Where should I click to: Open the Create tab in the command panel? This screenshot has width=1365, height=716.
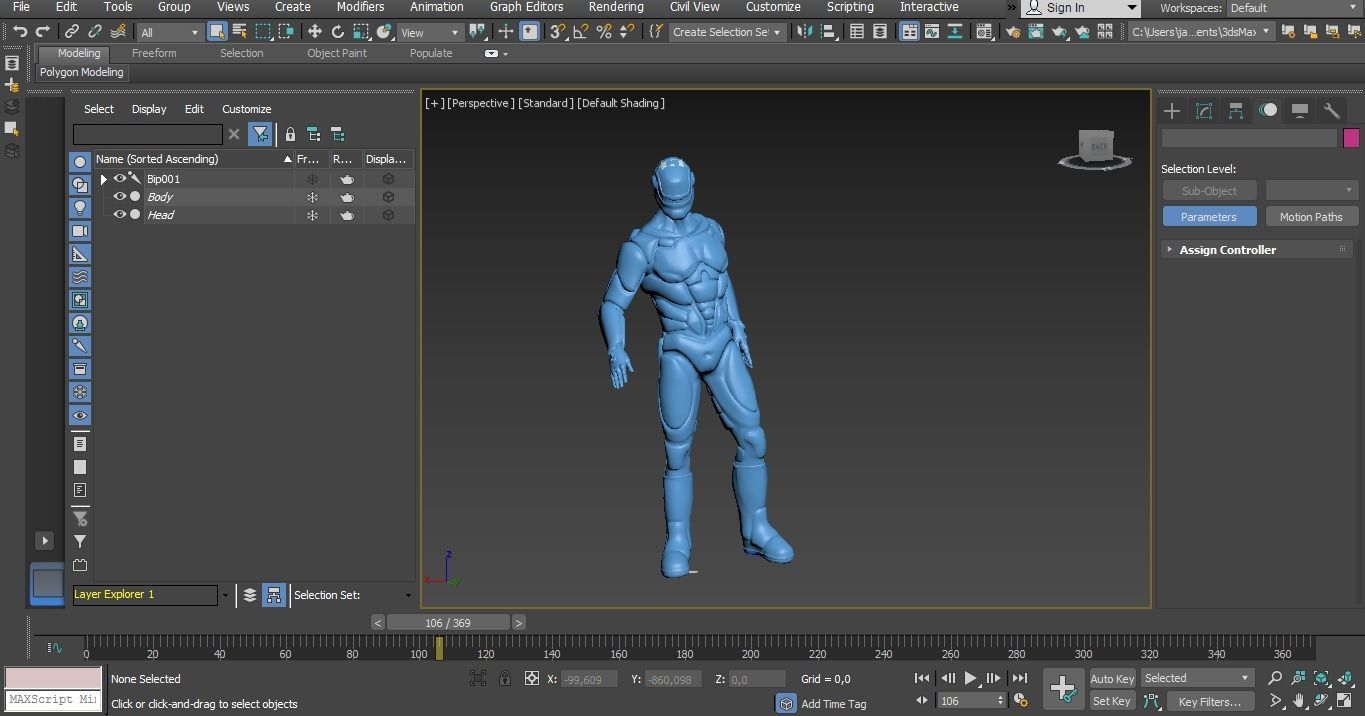coord(1172,111)
